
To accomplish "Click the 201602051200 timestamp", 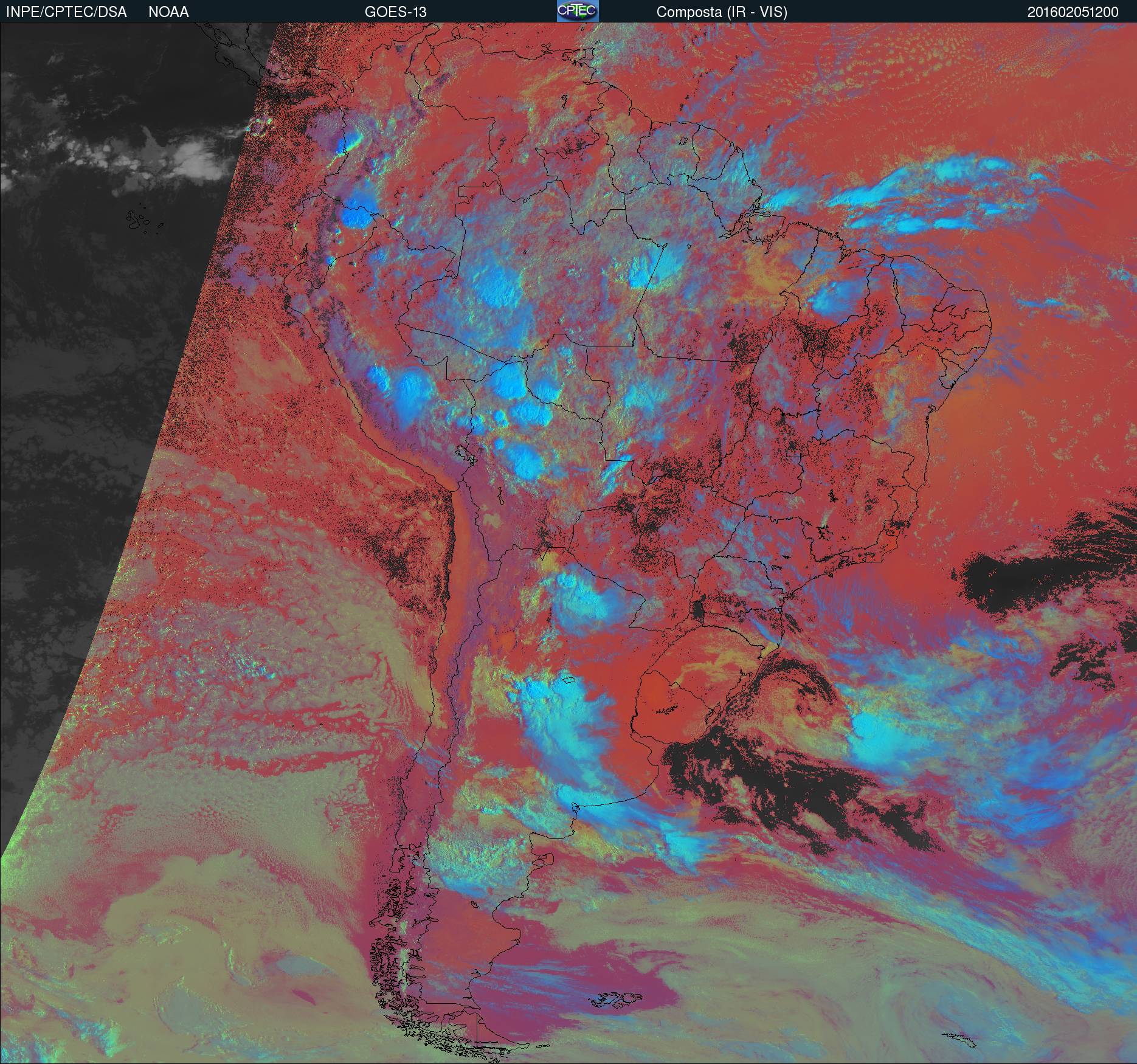I will [1073, 12].
